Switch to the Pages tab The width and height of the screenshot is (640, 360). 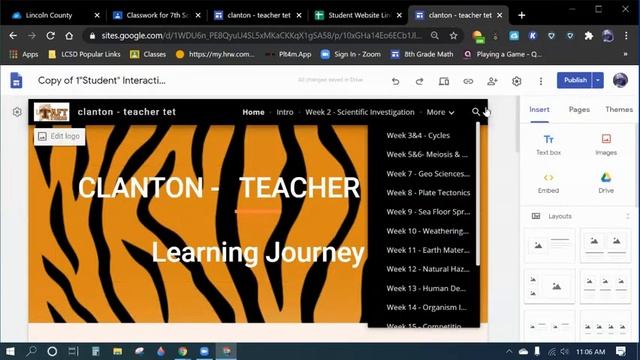click(x=579, y=109)
